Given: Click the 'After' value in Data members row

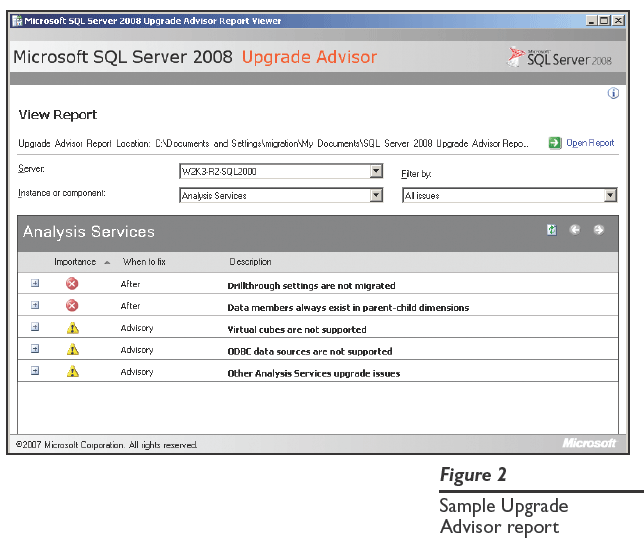Looking at the screenshot, I should pos(130,306).
